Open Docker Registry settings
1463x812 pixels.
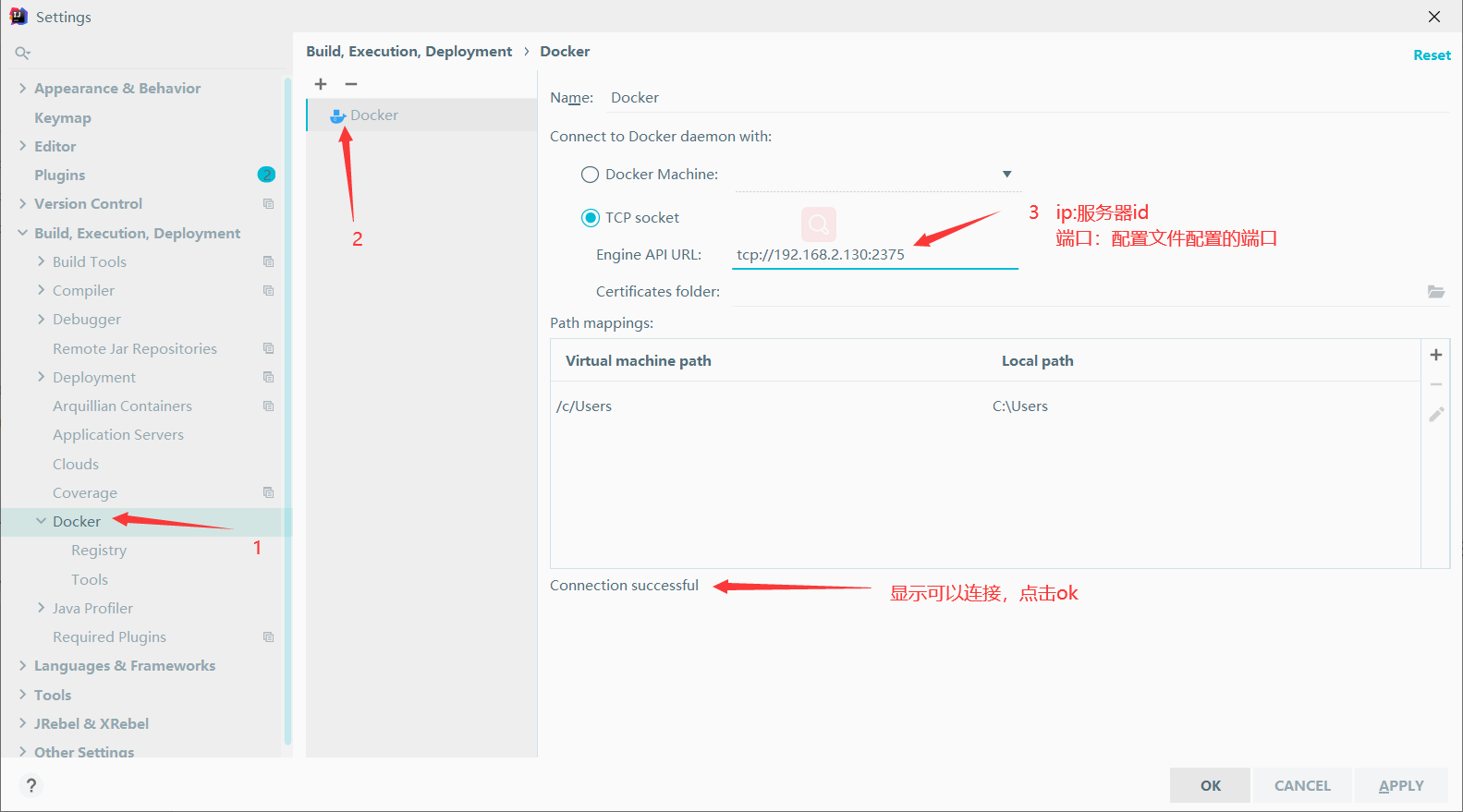[x=99, y=550]
